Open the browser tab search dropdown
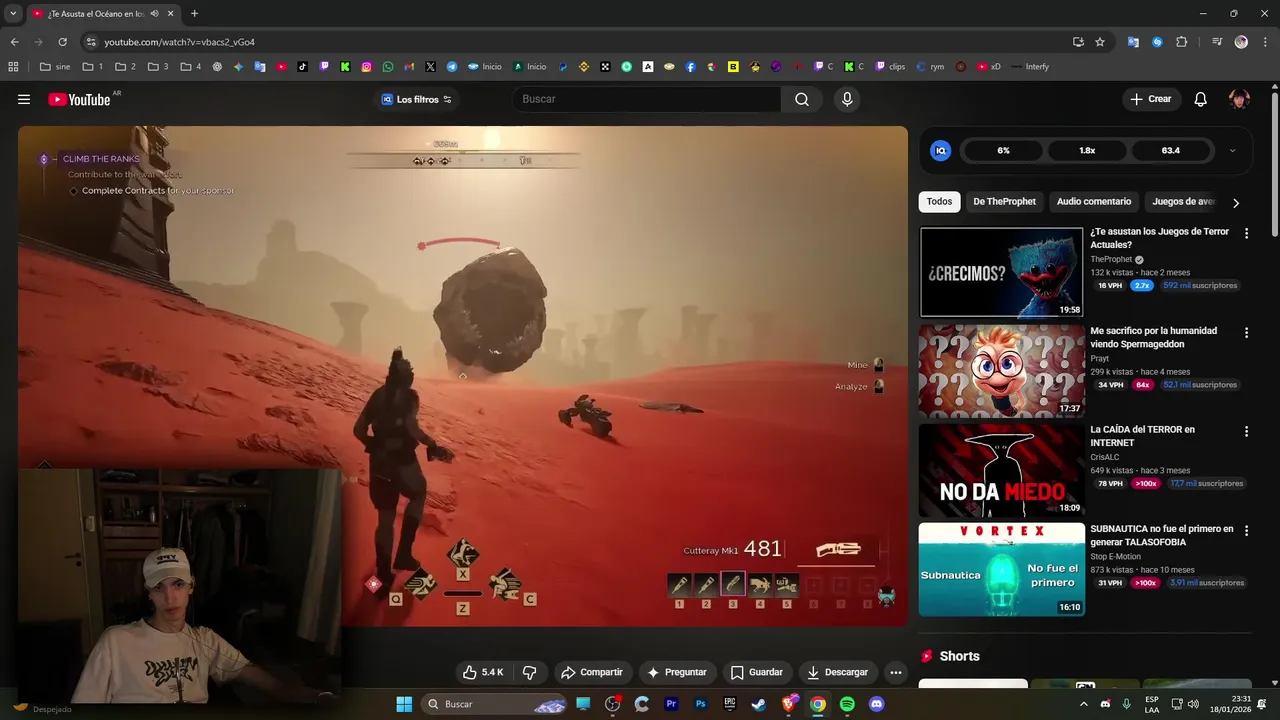Viewport: 1280px width, 720px height. (13, 13)
